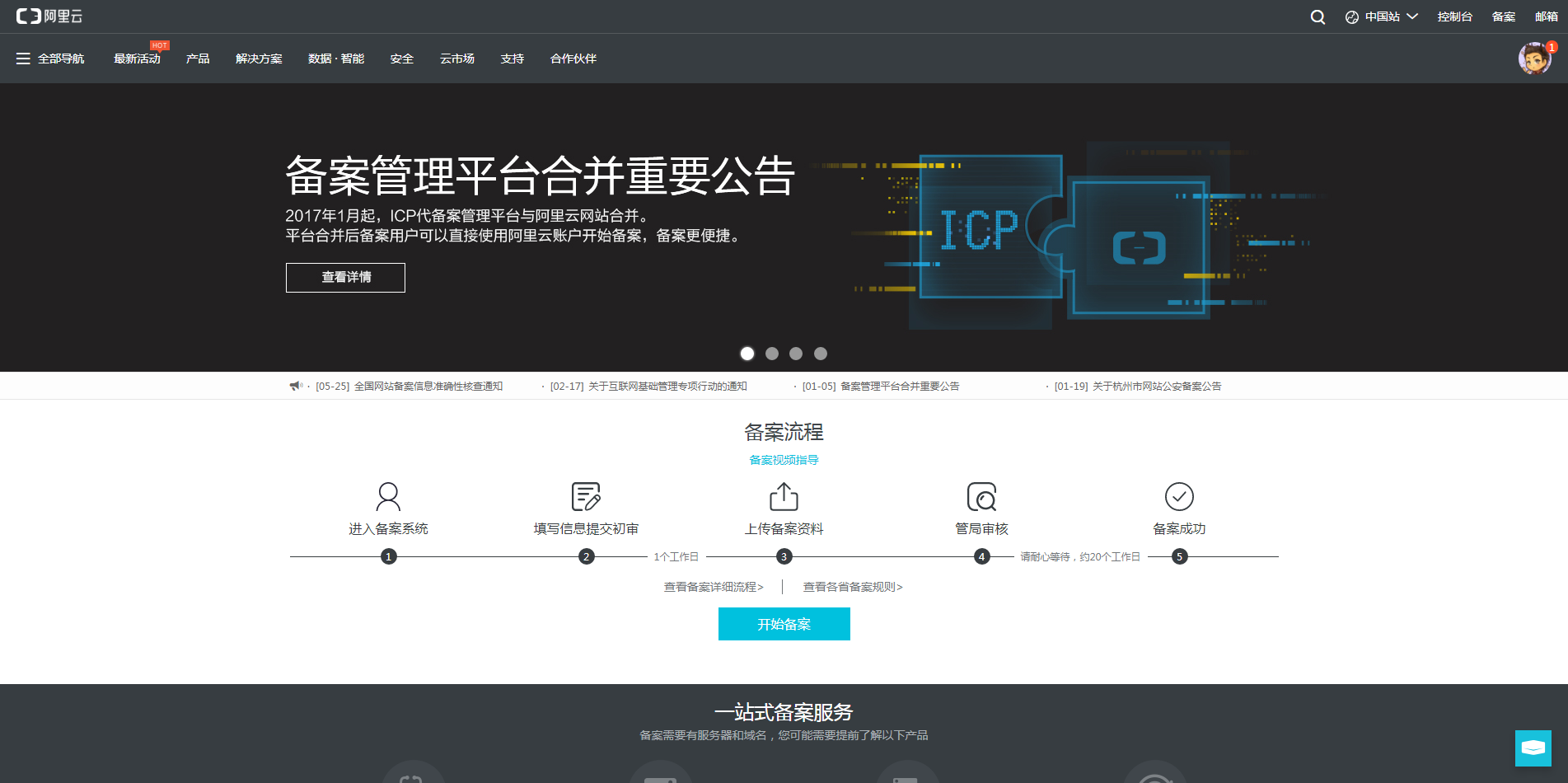Viewport: 1568px width, 783px height.
Task: Open the 02-17 关于互联网基础管理专项行动的通知 notice
Action: coord(648,386)
